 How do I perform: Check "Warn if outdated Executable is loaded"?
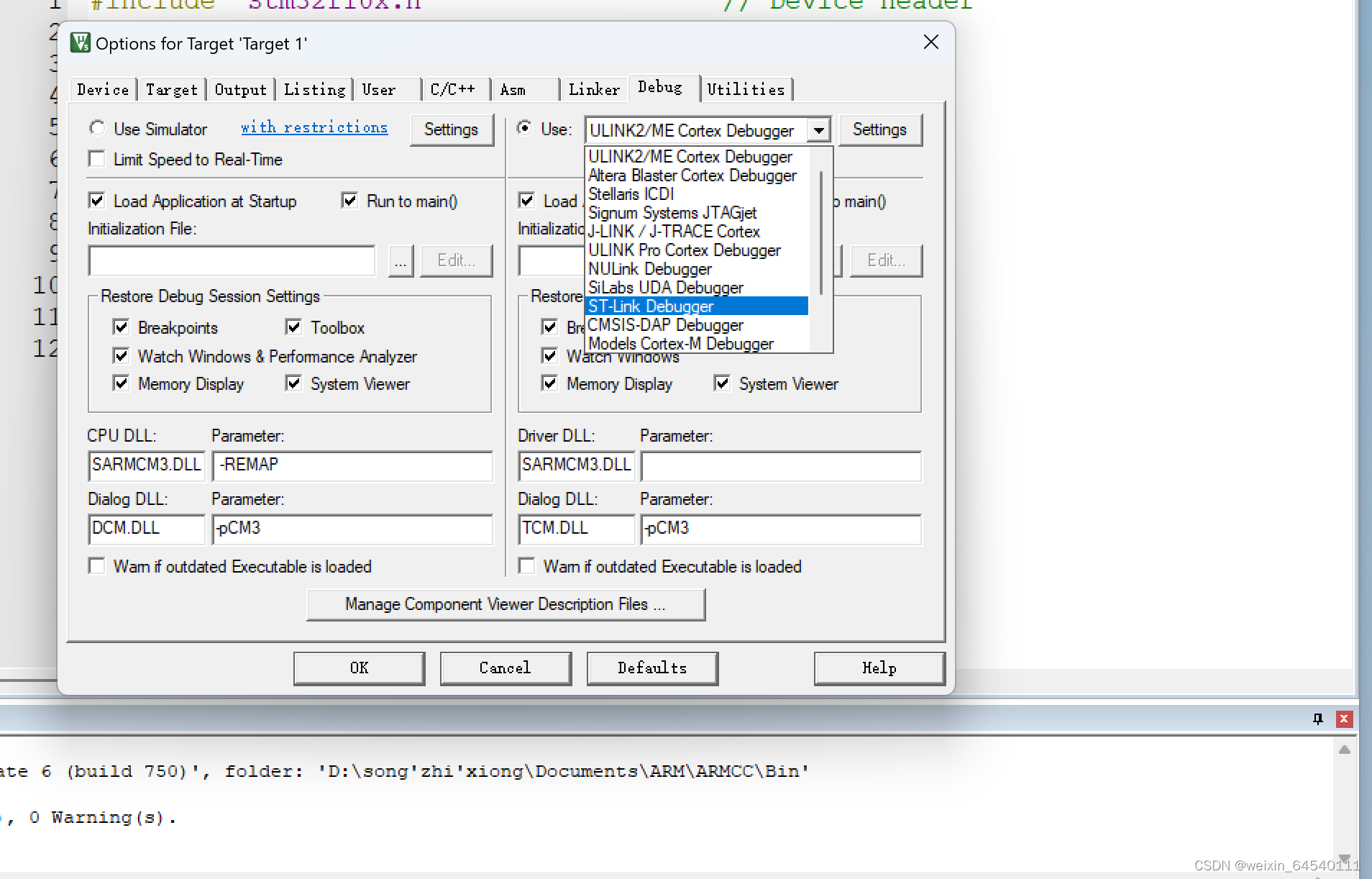point(97,566)
